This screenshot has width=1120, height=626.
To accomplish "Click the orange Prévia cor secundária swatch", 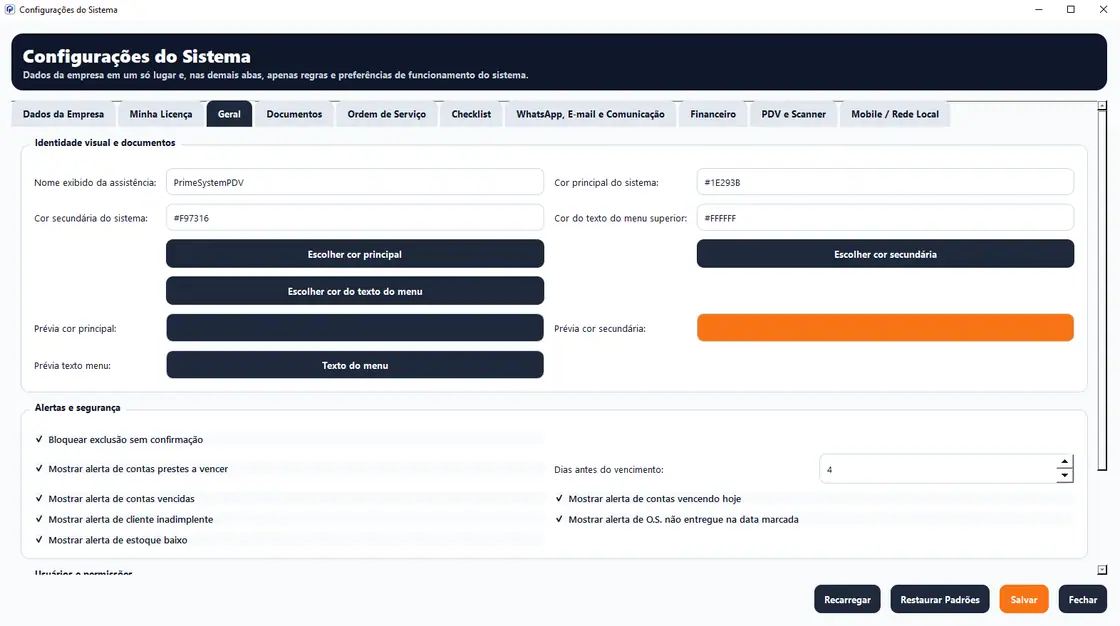I will pyautogui.click(x=885, y=328).
